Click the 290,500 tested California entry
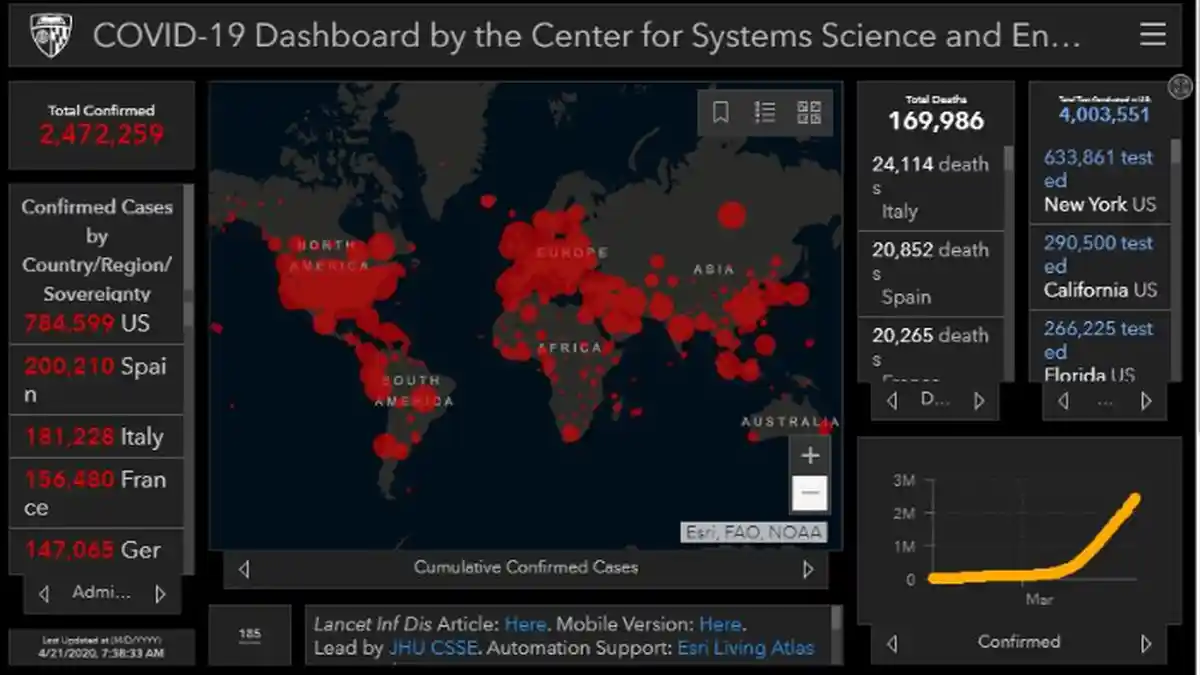This screenshot has height=675, width=1200. (x=1100, y=266)
